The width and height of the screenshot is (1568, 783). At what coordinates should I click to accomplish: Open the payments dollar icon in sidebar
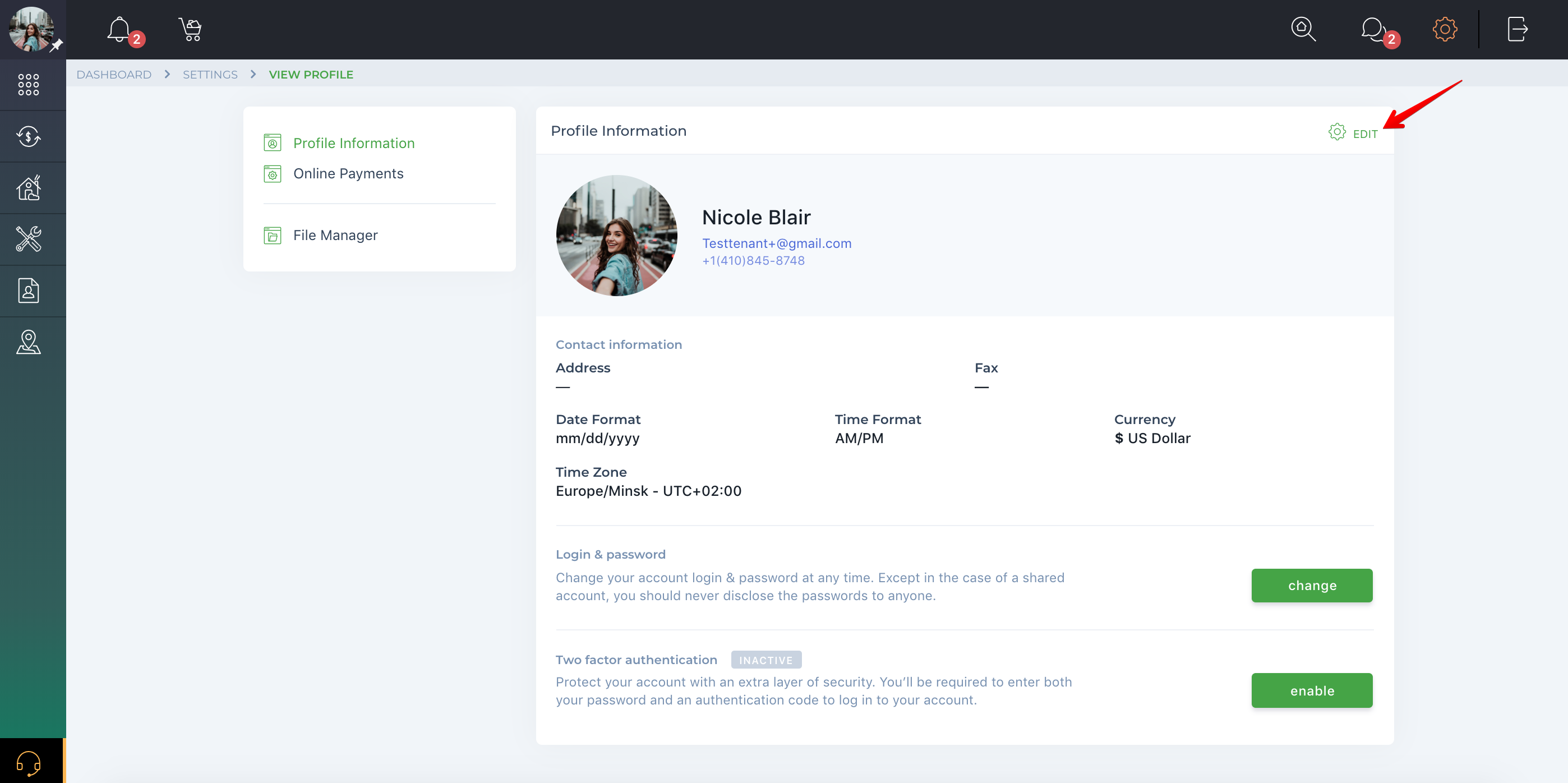(x=29, y=136)
